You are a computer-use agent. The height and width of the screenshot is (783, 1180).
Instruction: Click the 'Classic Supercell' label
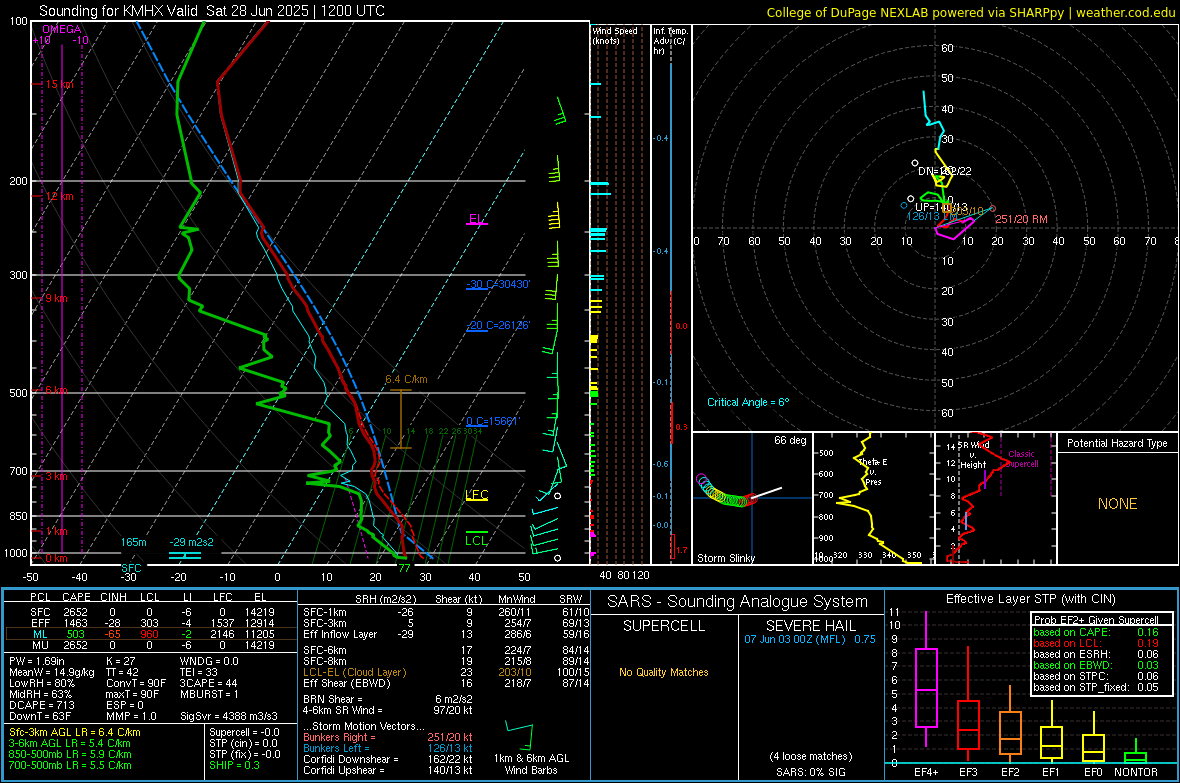pos(1021,459)
